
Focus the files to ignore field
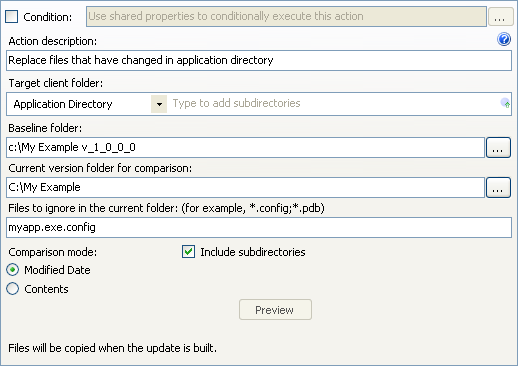click(259, 227)
